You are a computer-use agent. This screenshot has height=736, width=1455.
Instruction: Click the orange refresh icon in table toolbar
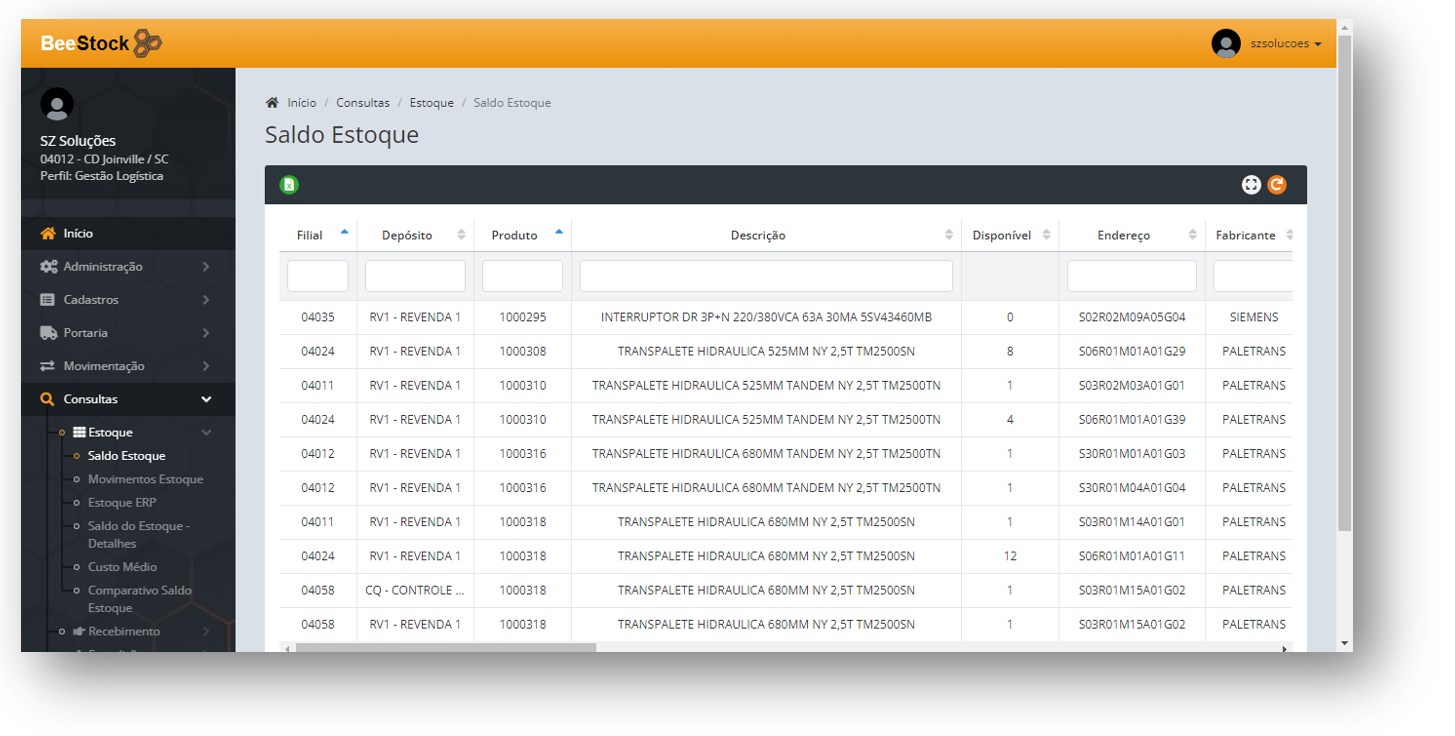(1276, 185)
